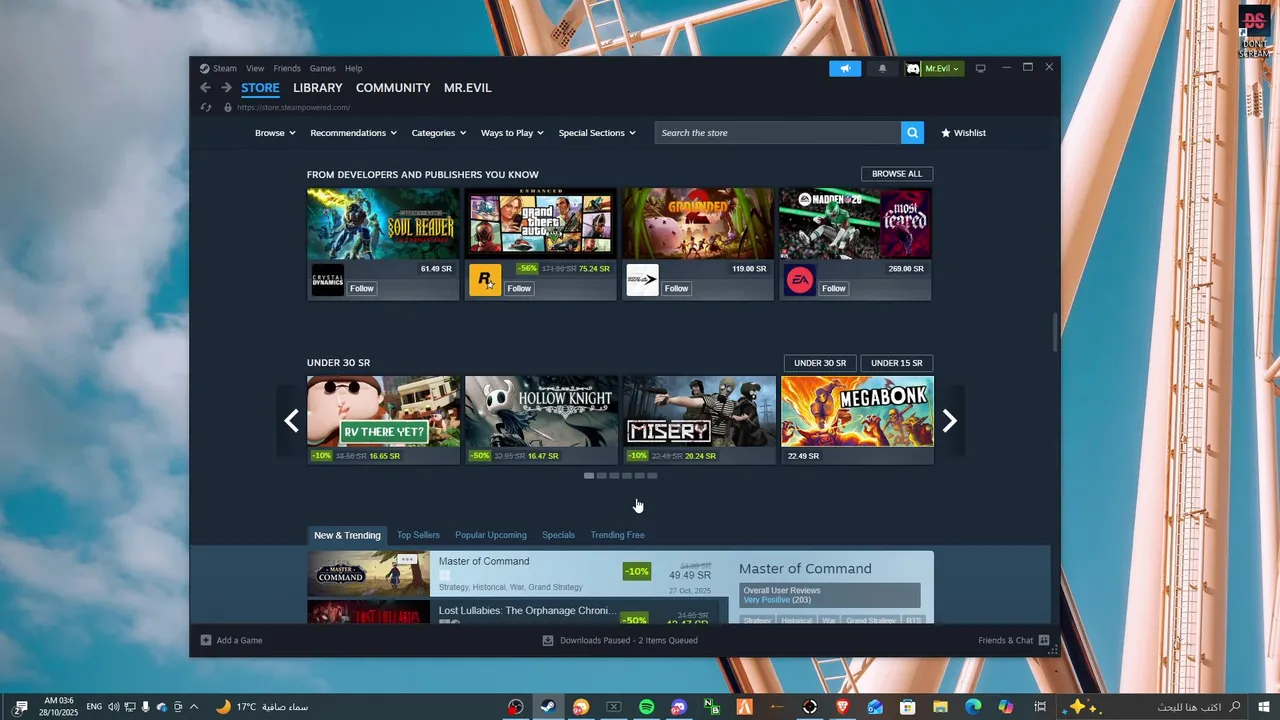Click the UNDER 30 SR filter button
The image size is (1280, 720).
click(x=820, y=363)
